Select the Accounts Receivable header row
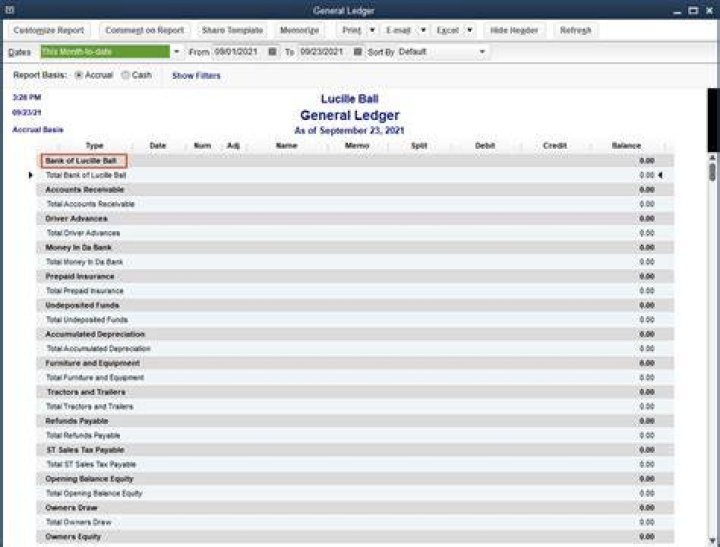This screenshot has width=720, height=547. [x=355, y=190]
